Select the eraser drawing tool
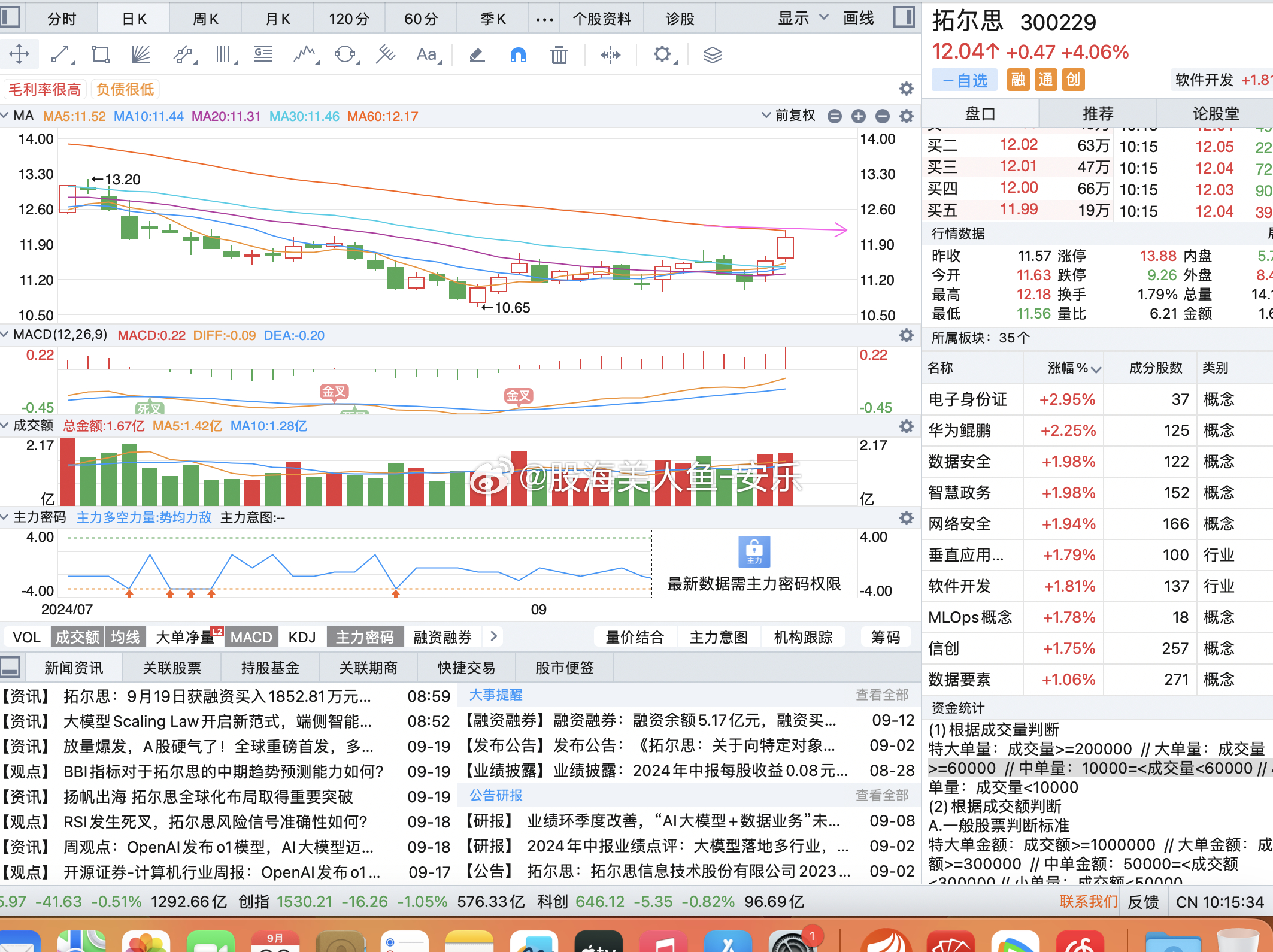The width and height of the screenshot is (1273, 952). (x=477, y=55)
